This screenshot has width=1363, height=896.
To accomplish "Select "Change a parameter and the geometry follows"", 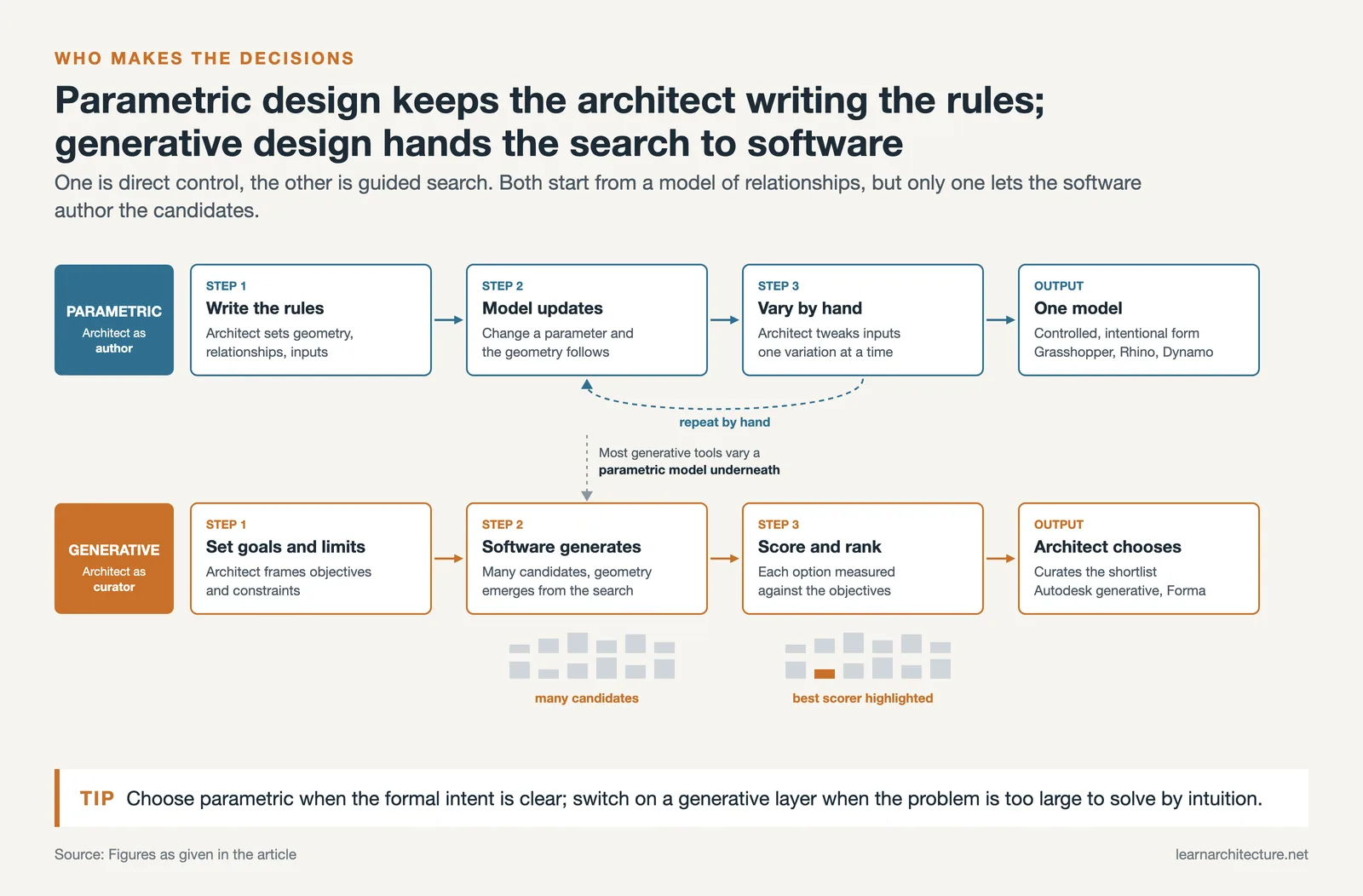I will (x=558, y=342).
